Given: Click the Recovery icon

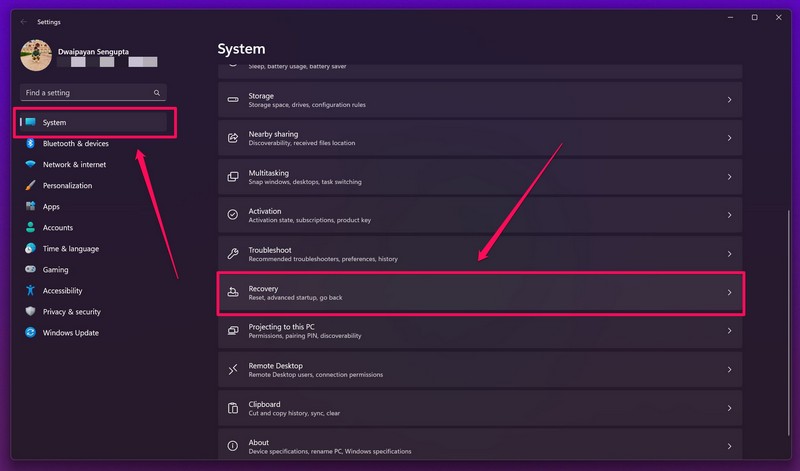Looking at the screenshot, I should [x=233, y=293].
